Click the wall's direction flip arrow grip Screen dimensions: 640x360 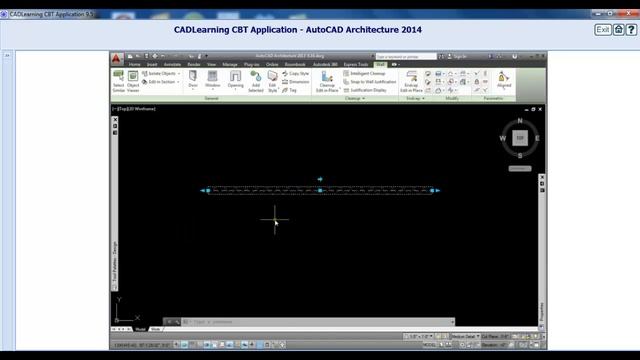tap(320, 179)
